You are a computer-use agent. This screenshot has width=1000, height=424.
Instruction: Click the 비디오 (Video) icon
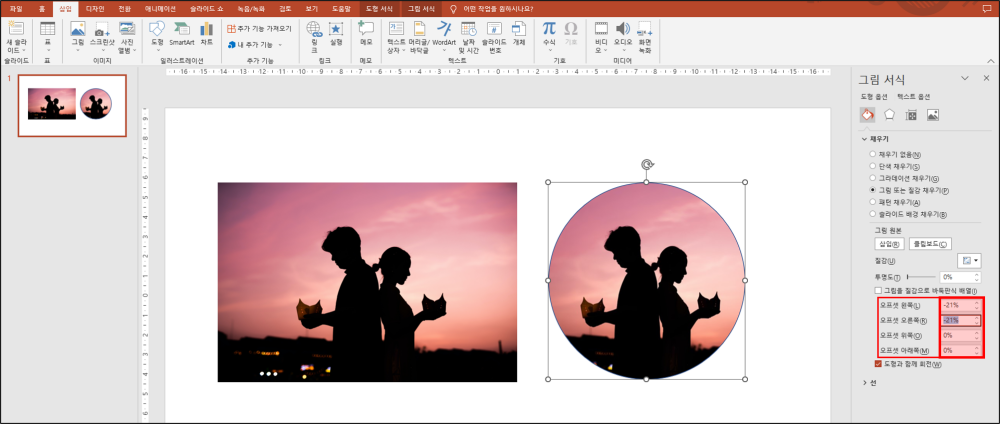[x=601, y=29]
